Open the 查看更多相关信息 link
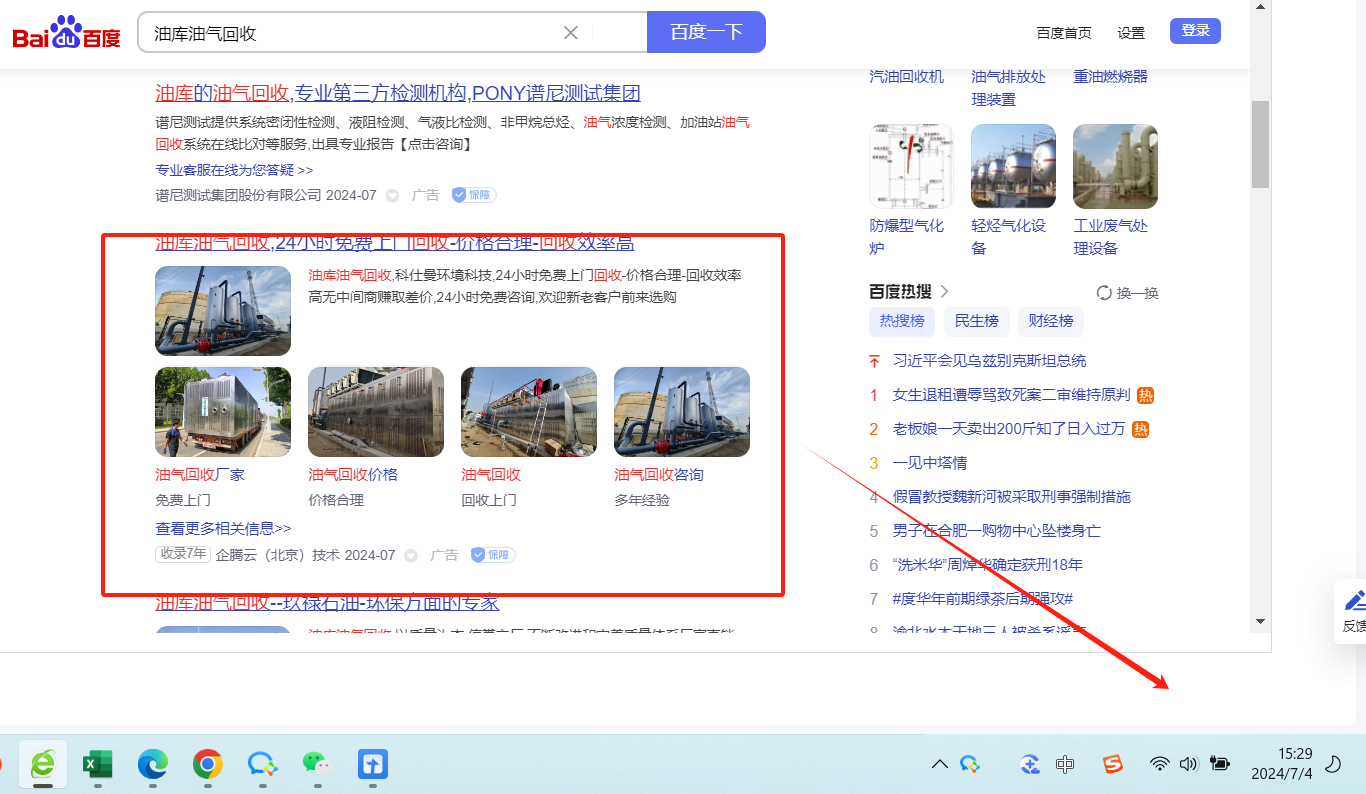 pos(223,528)
